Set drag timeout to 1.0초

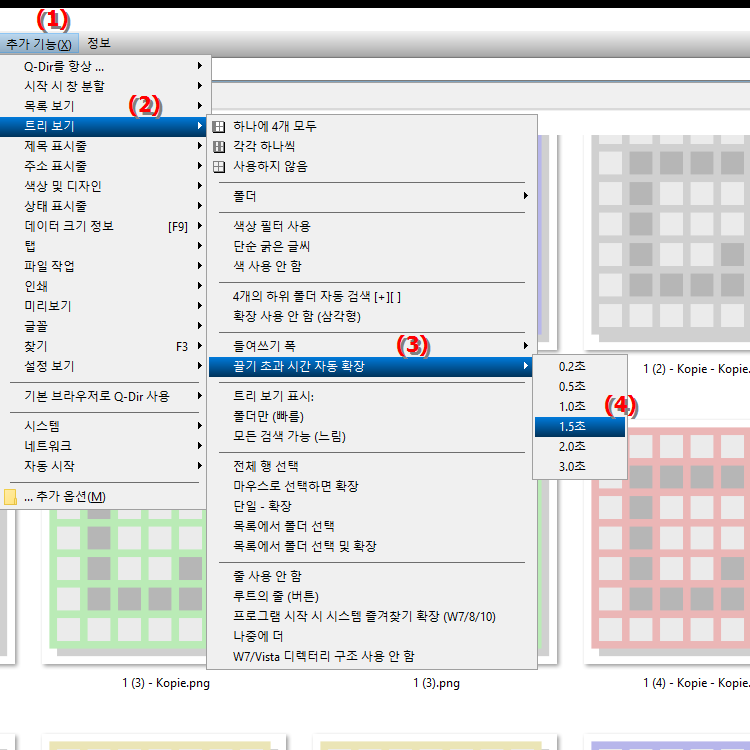pos(580,407)
